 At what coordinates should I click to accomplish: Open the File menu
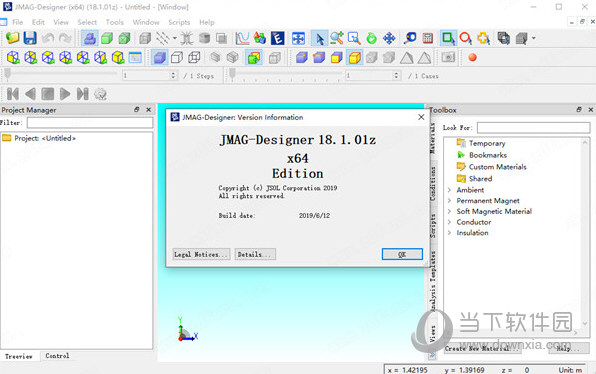tap(17, 22)
